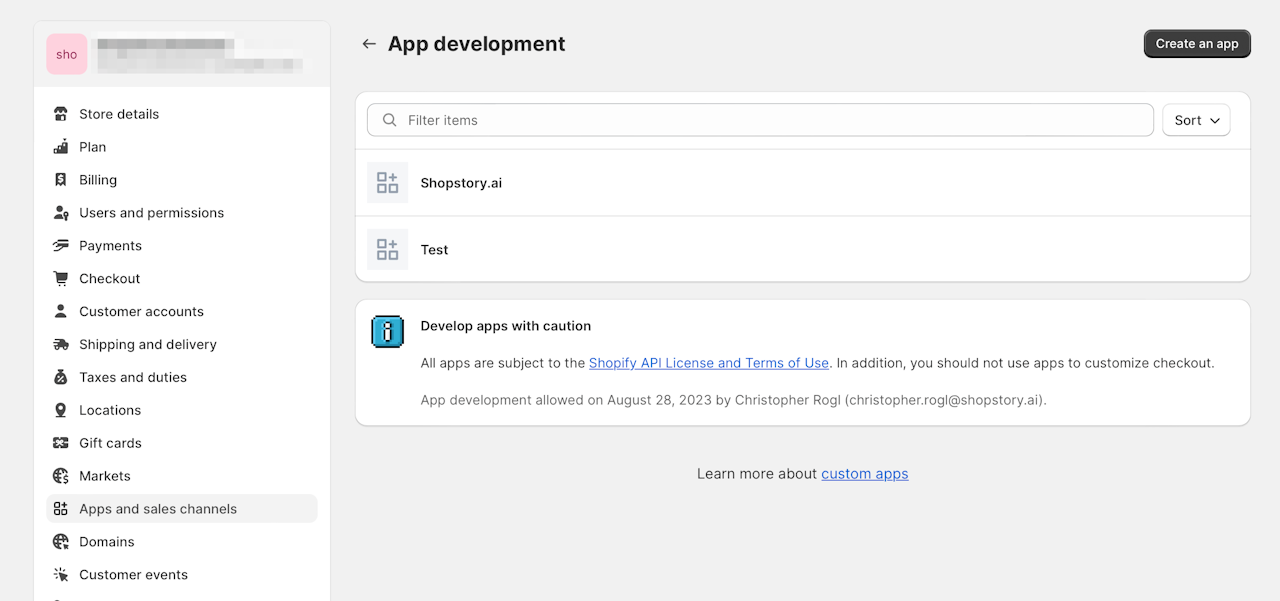Go to Users and permissions
This screenshot has width=1280, height=601.
pyautogui.click(x=151, y=213)
